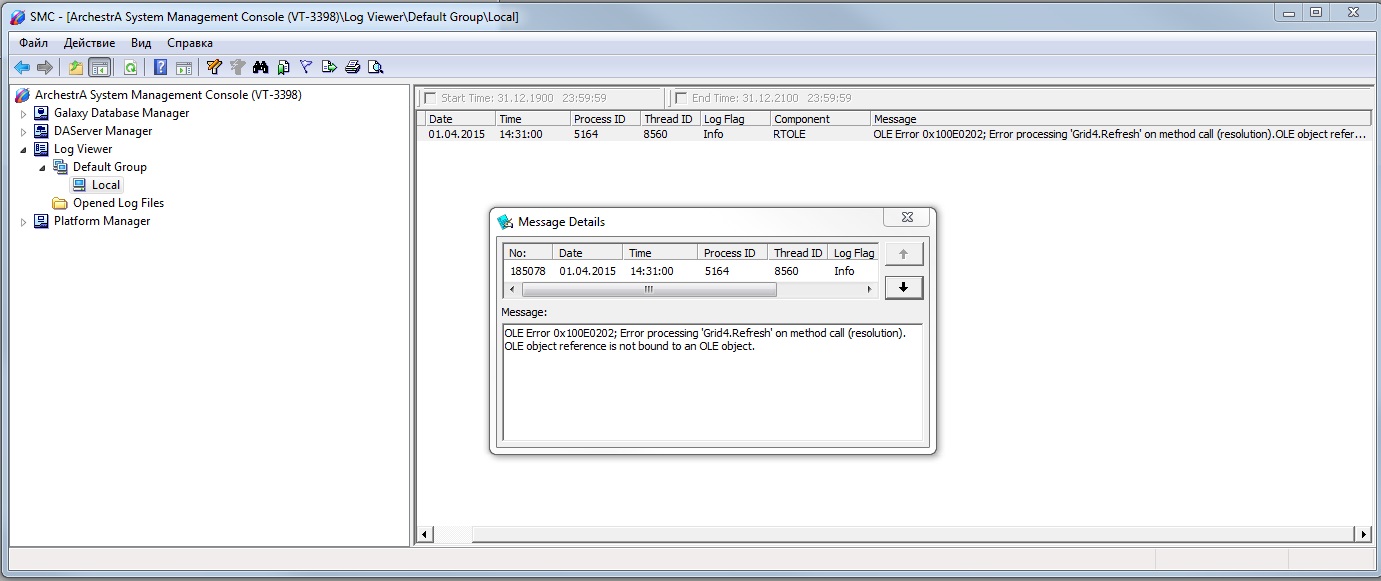Enable the End Time checkbox
1381x581 pixels.
[x=681, y=98]
